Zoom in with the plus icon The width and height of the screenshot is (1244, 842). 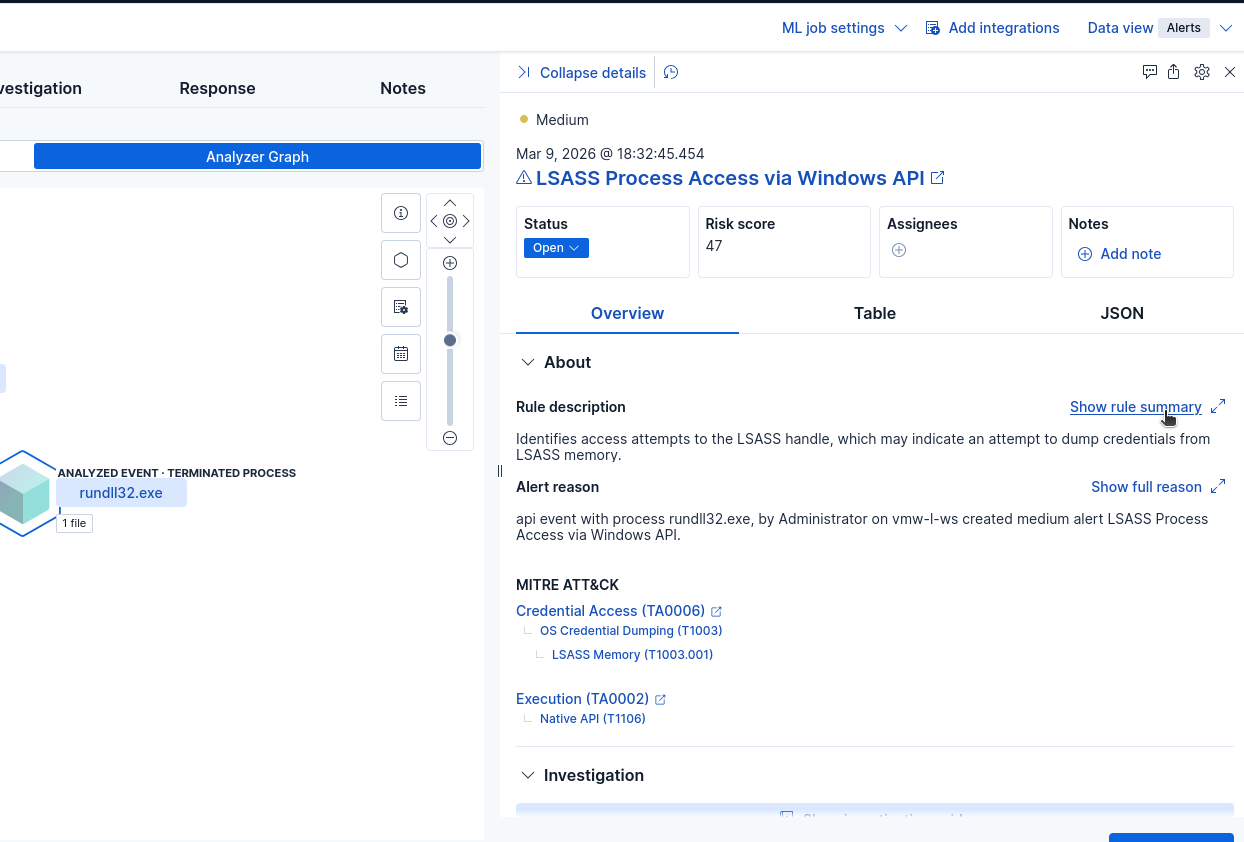coord(450,263)
